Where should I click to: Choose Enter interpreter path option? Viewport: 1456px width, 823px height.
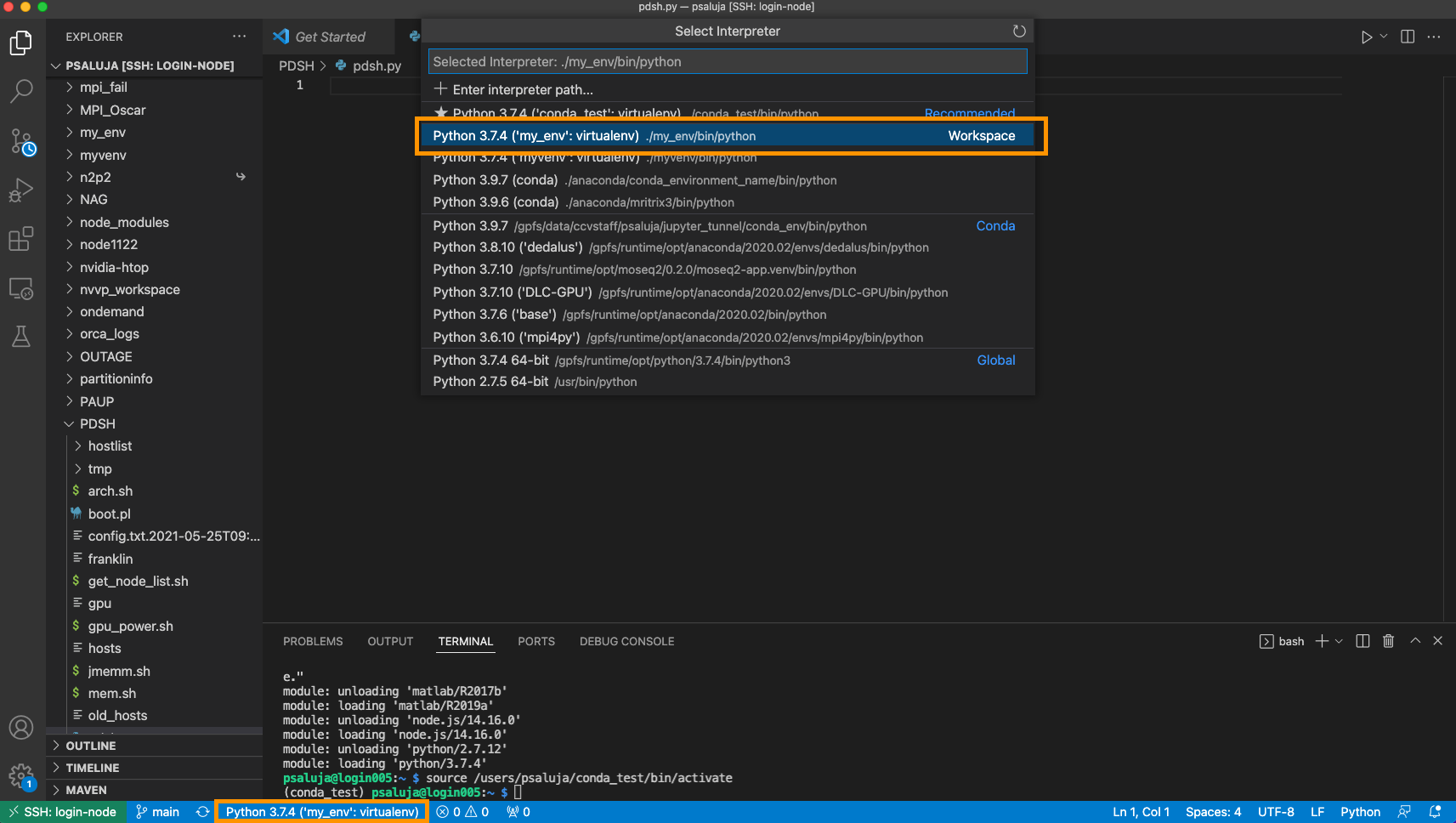pyautogui.click(x=728, y=89)
